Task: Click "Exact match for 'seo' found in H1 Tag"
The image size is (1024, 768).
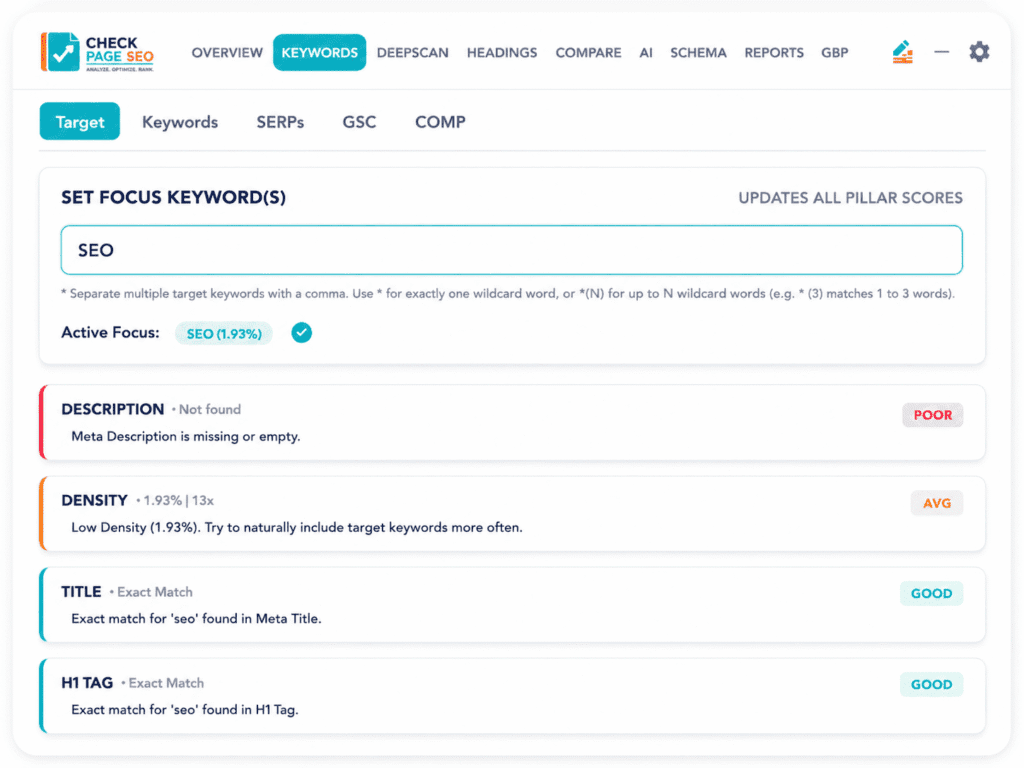Action: coord(185,710)
